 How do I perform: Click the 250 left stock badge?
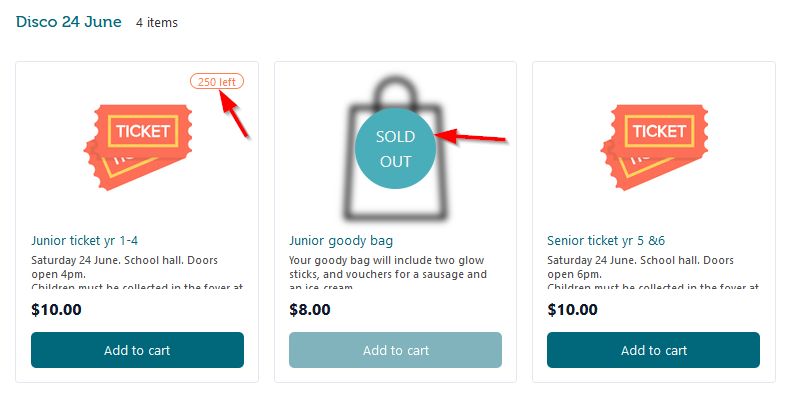pyautogui.click(x=217, y=81)
